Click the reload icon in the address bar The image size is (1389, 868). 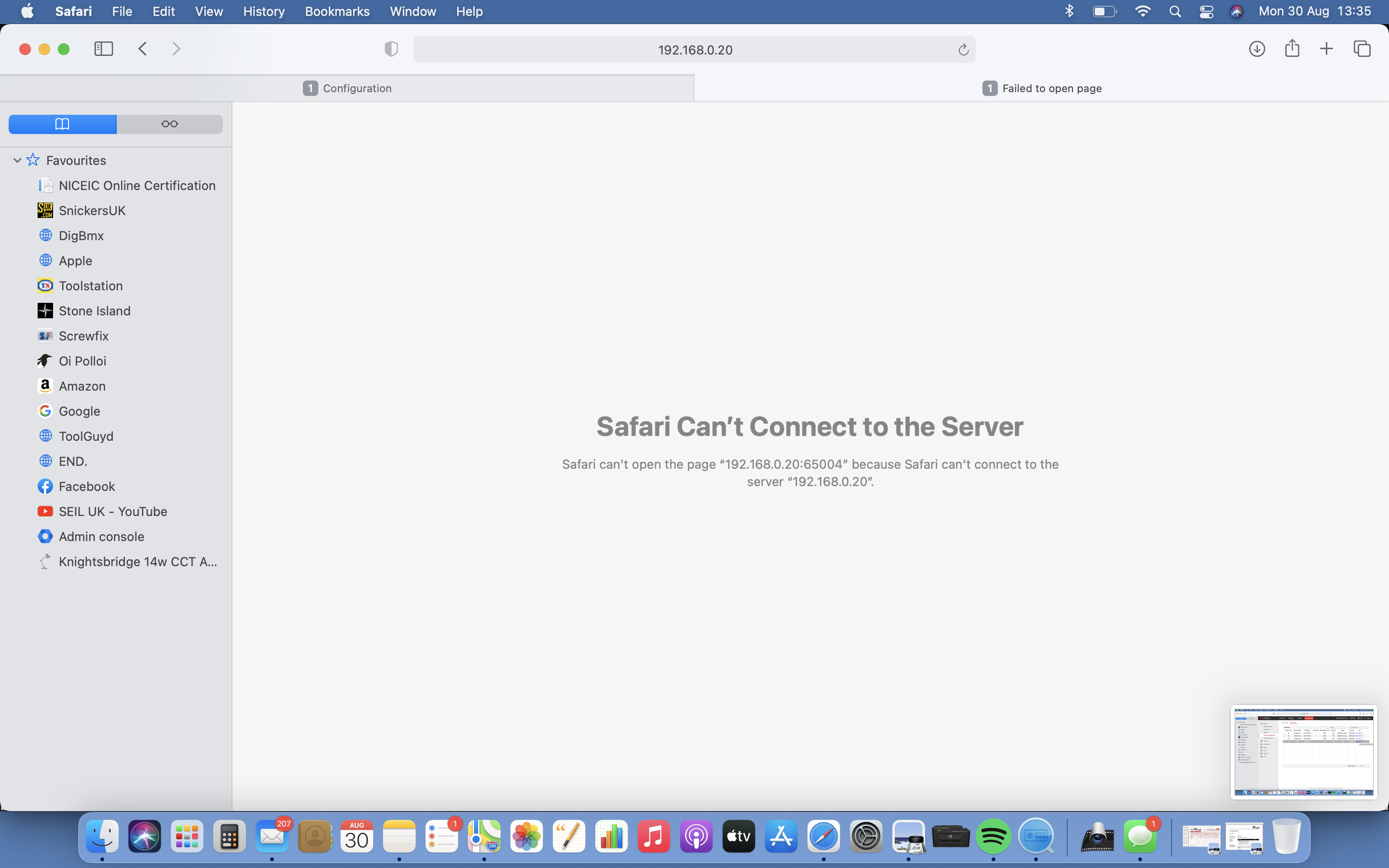tap(962, 49)
